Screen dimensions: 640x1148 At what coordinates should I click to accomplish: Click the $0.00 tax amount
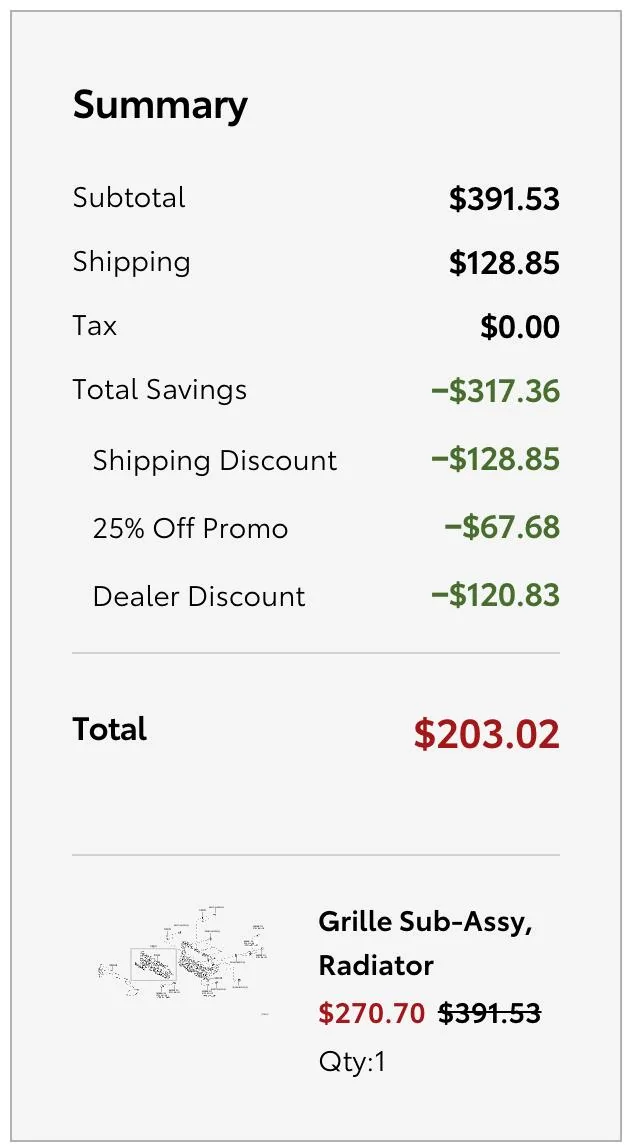point(520,327)
